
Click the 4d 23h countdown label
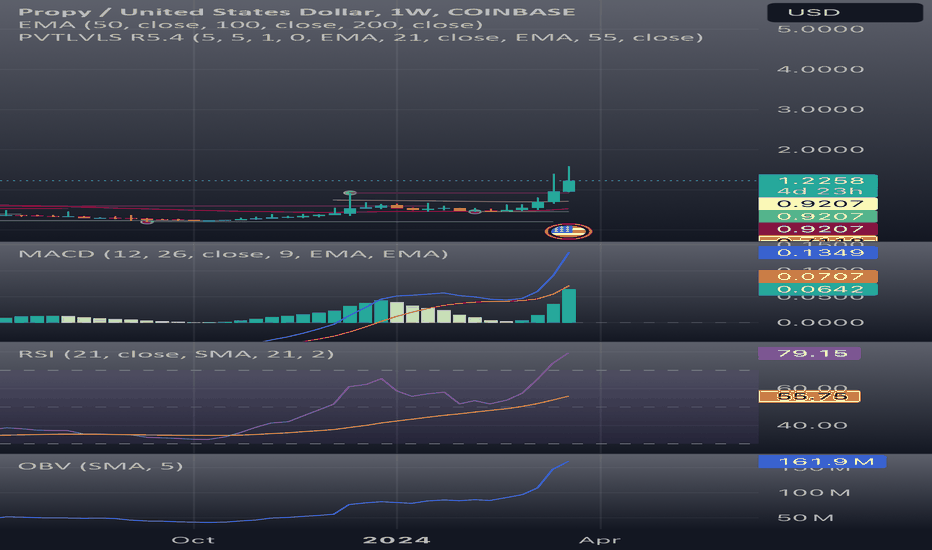click(818, 191)
